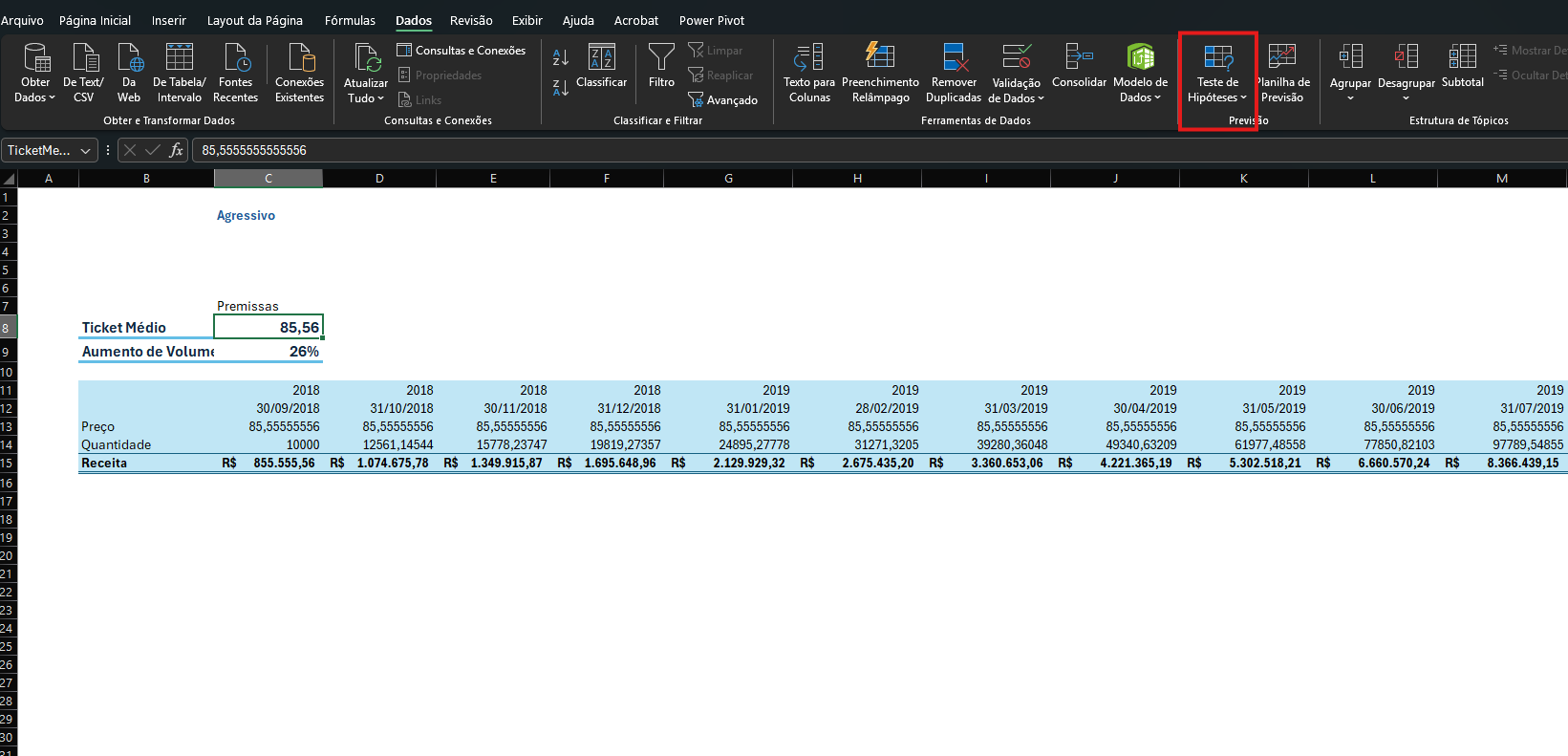Run Preenchimento Relâmpago
1568x756 pixels.
[x=881, y=73]
